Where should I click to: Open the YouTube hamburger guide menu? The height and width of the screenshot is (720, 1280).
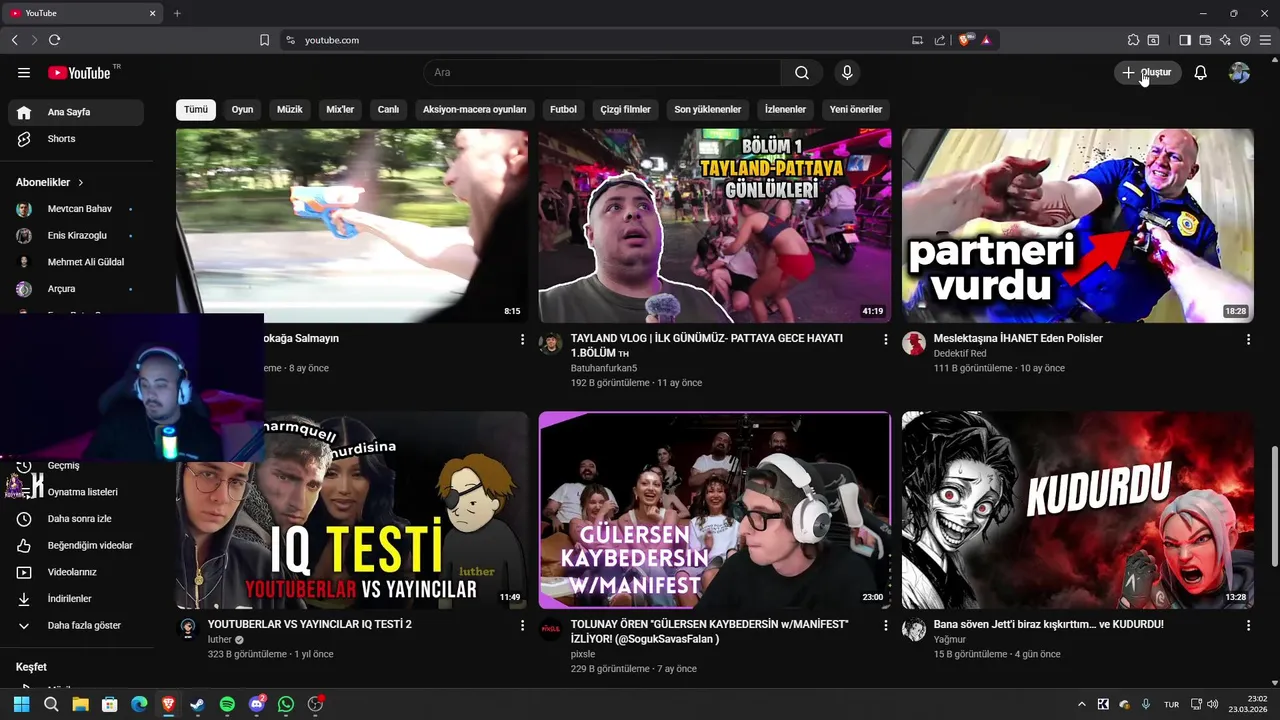(x=24, y=72)
